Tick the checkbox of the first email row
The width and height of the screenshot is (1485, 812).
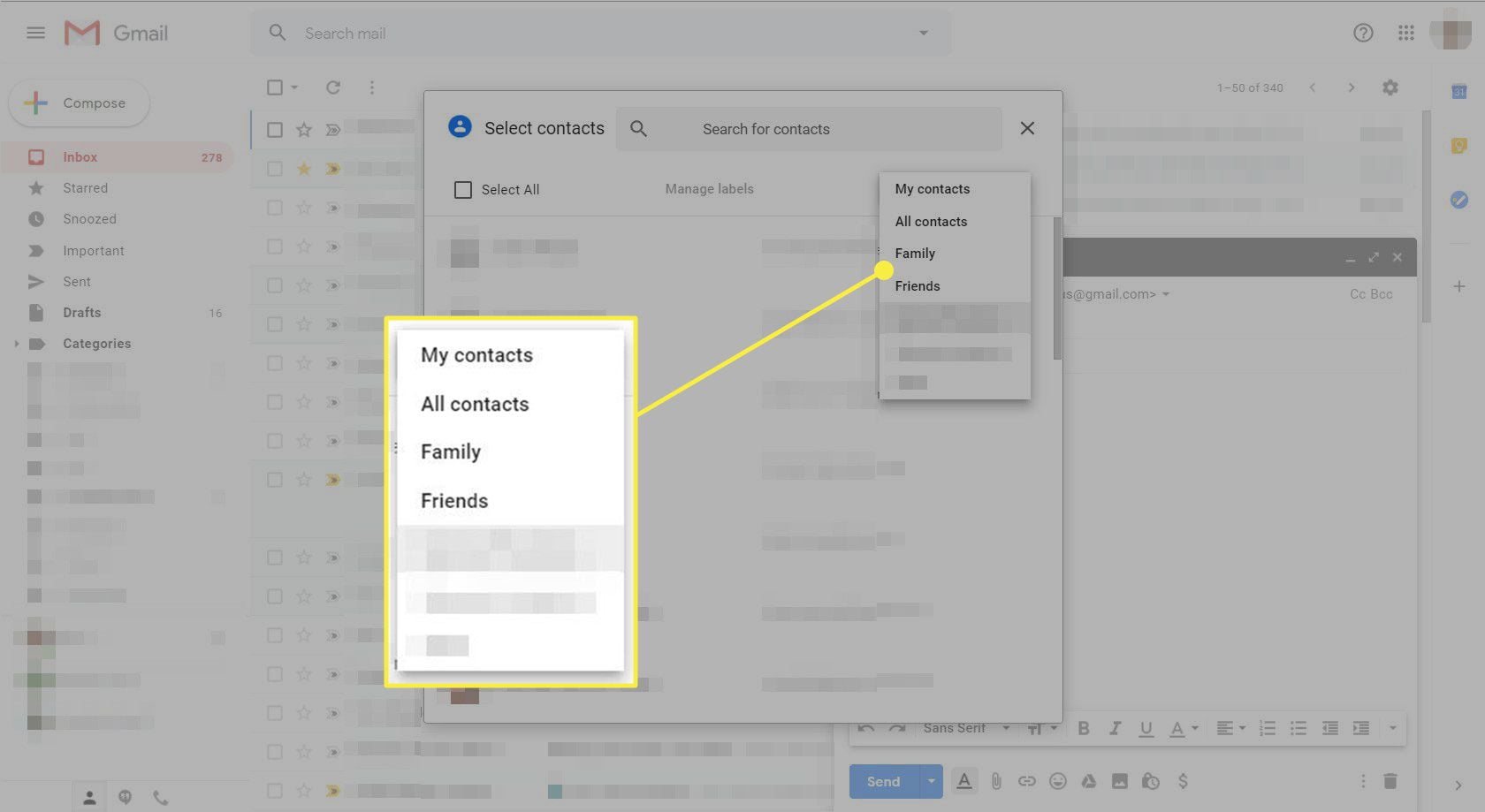coord(275,130)
